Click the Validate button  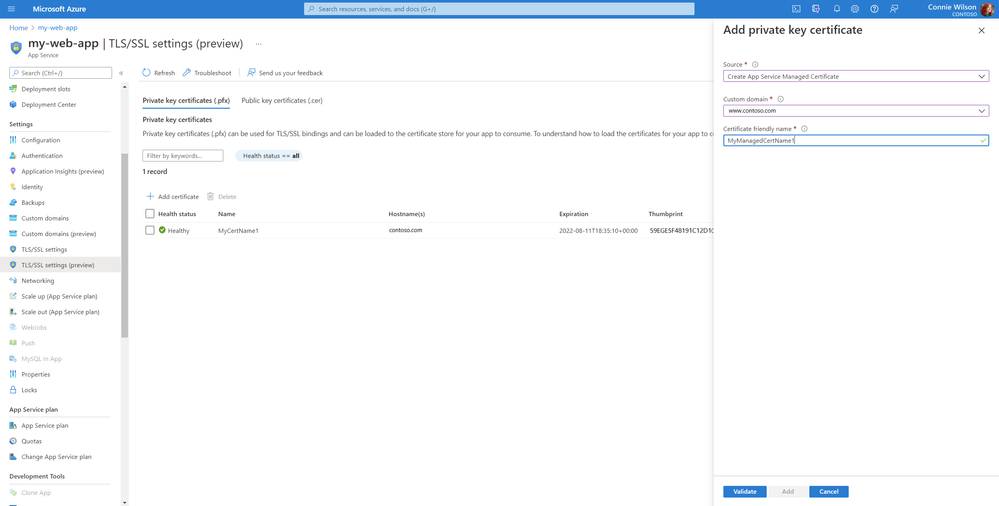(745, 492)
